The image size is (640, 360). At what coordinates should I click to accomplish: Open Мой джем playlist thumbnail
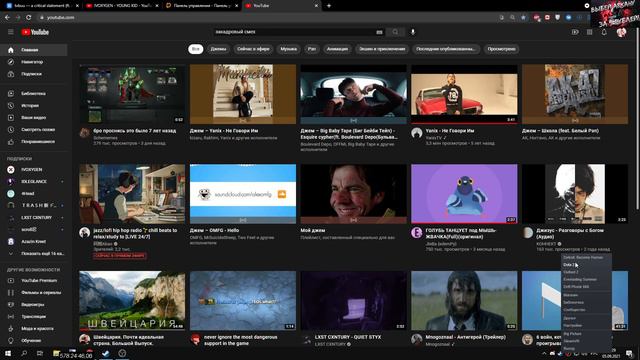click(353, 194)
